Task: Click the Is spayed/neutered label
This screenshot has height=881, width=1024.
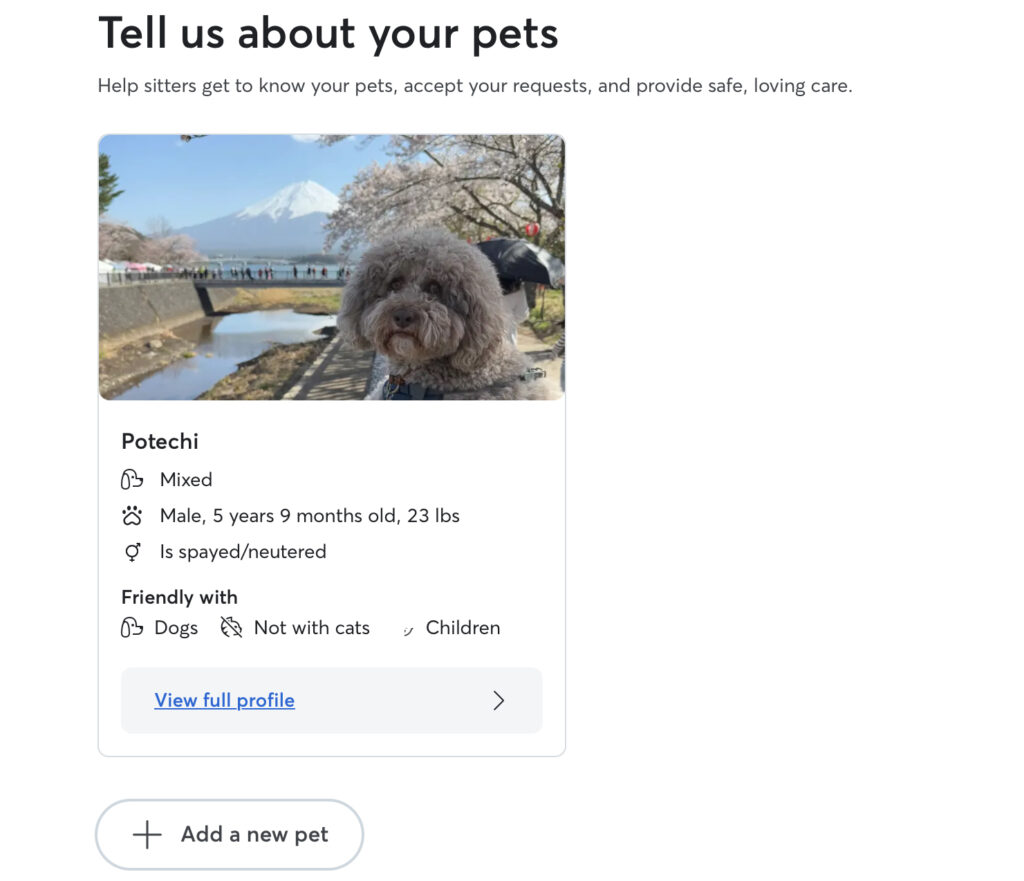Action: pyautogui.click(x=243, y=552)
